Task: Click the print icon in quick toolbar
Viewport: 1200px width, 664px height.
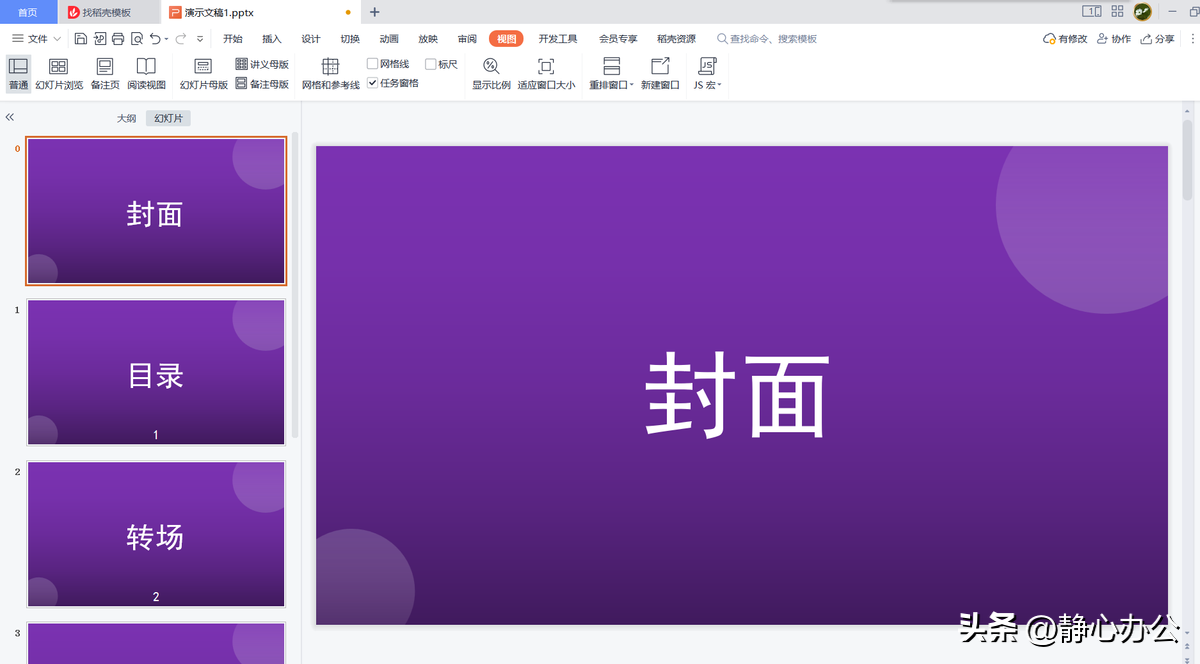Action: tap(118, 39)
